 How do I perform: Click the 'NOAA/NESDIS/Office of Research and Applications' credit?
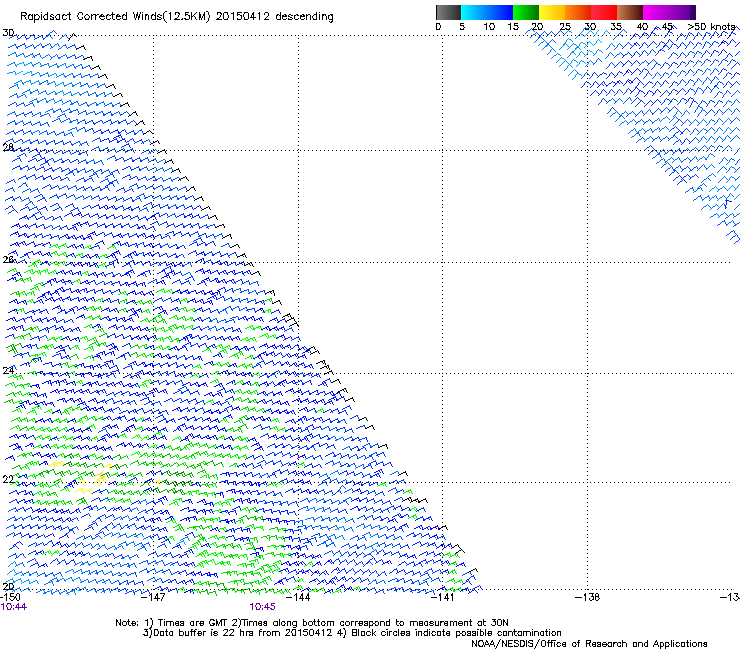[589, 644]
